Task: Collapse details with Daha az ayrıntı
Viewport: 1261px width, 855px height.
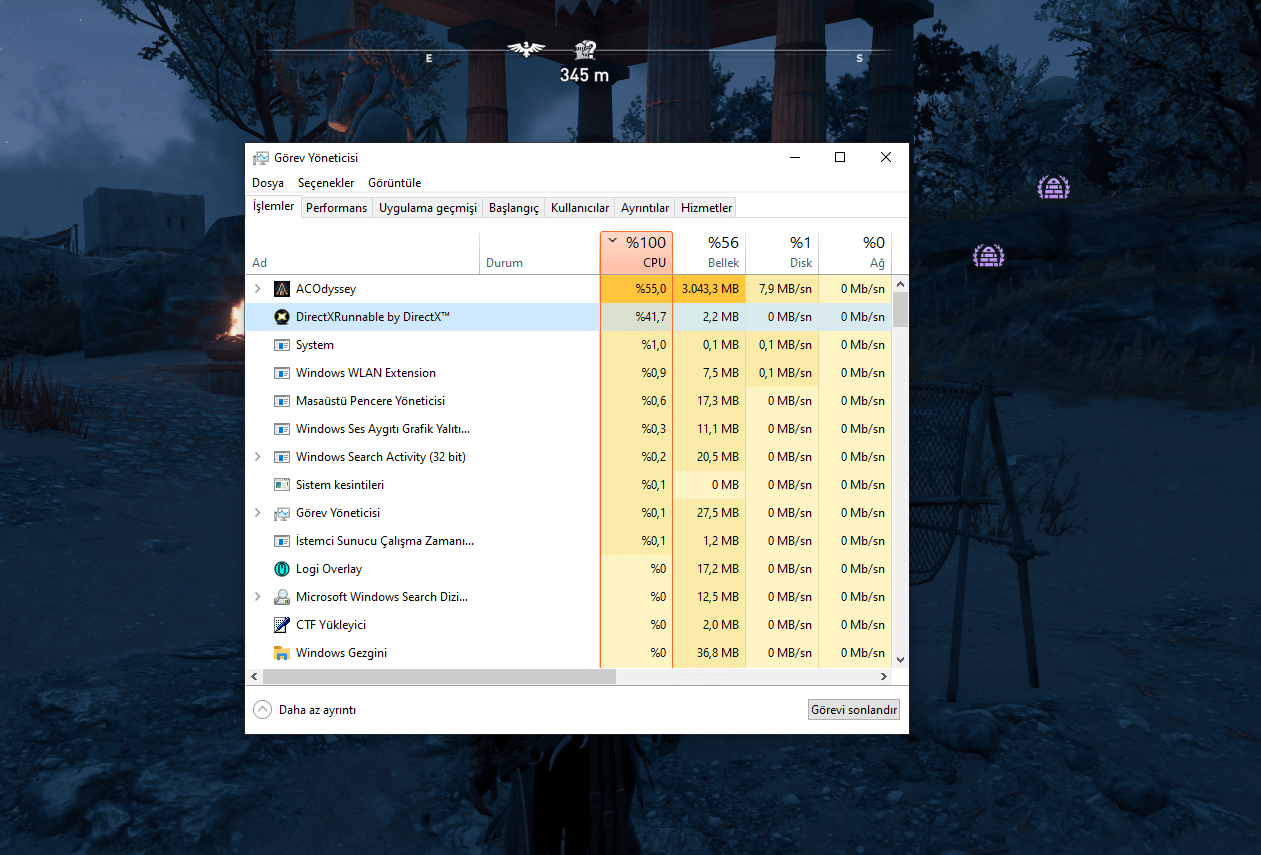Action: (x=305, y=710)
